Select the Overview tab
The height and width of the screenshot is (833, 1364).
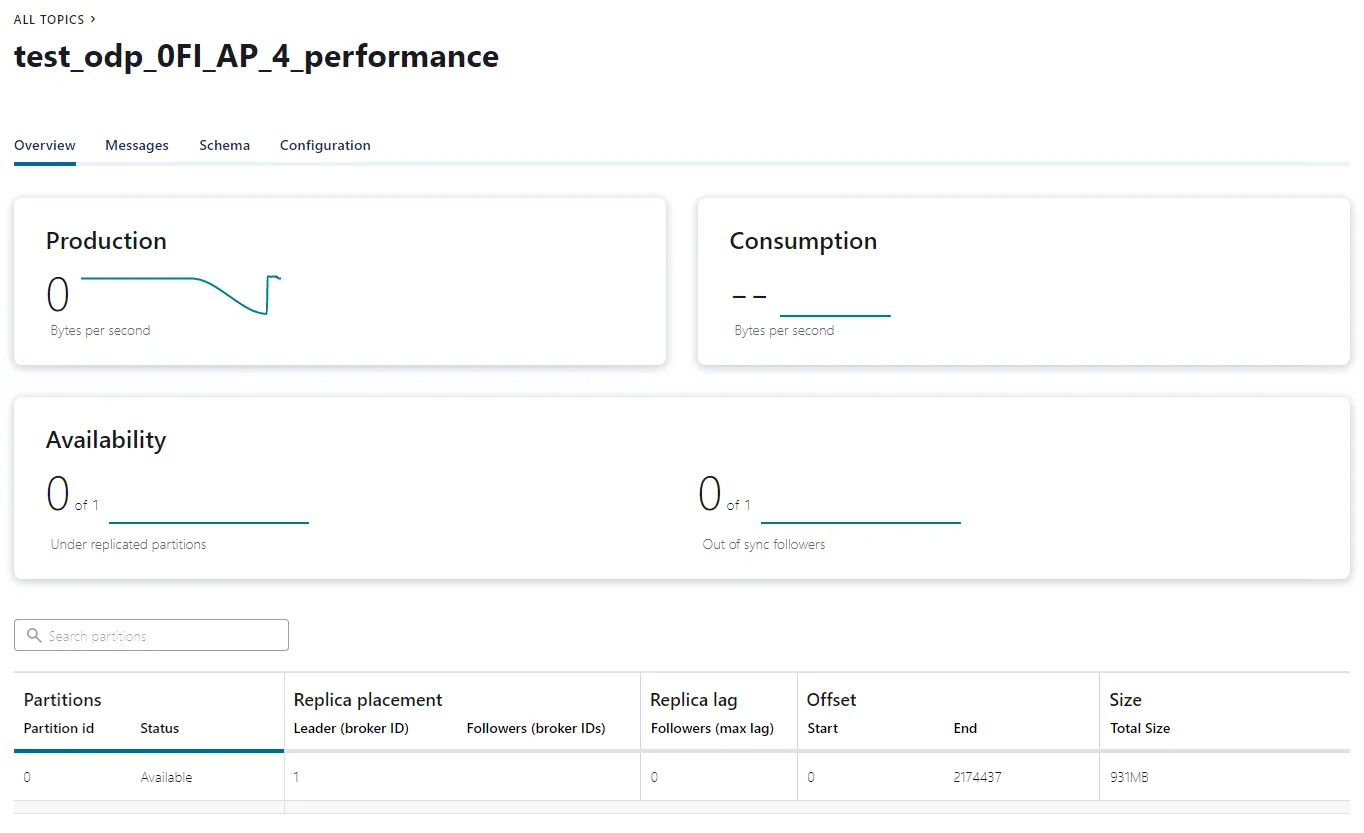click(44, 145)
